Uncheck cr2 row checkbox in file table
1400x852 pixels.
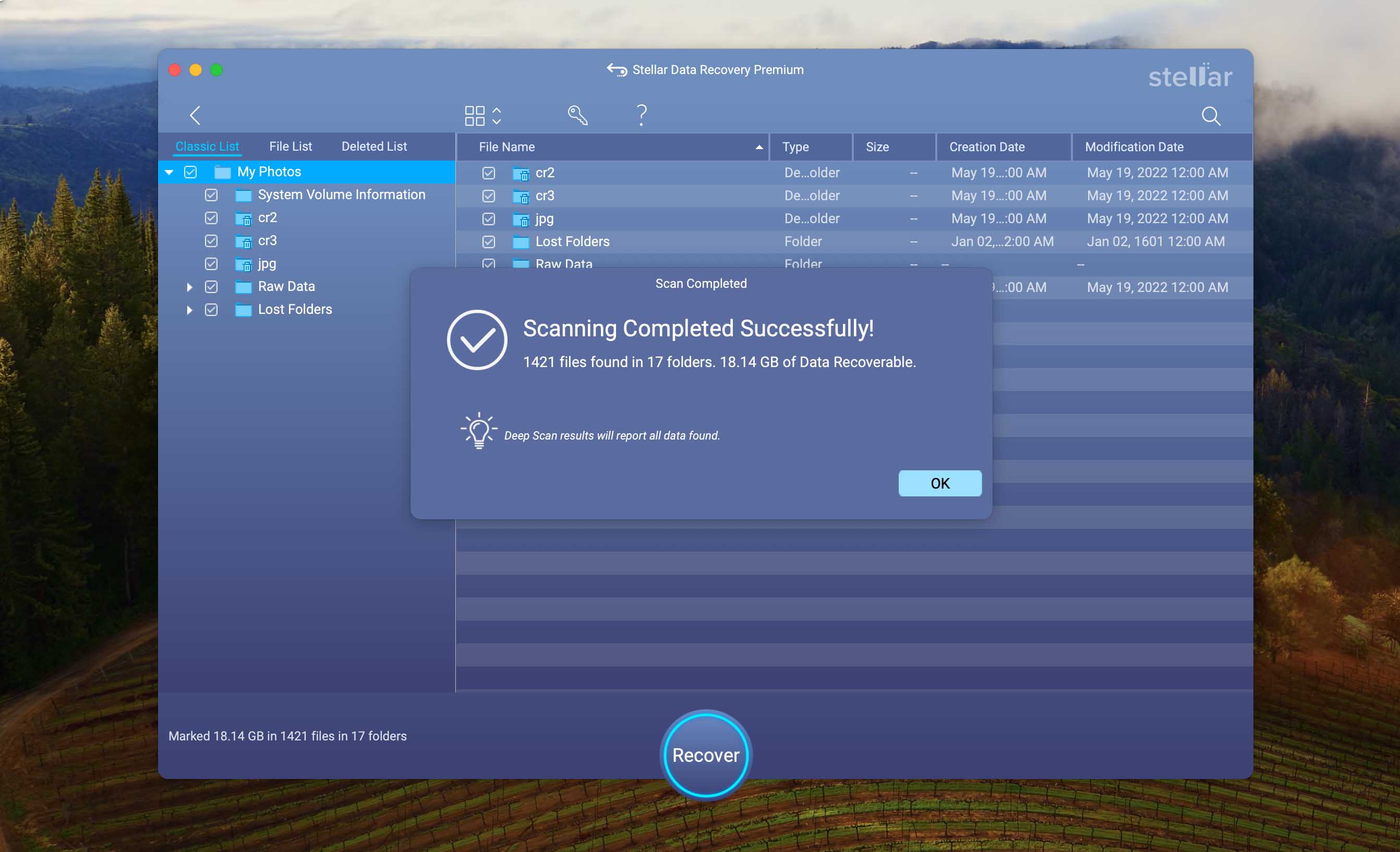pyautogui.click(x=488, y=173)
